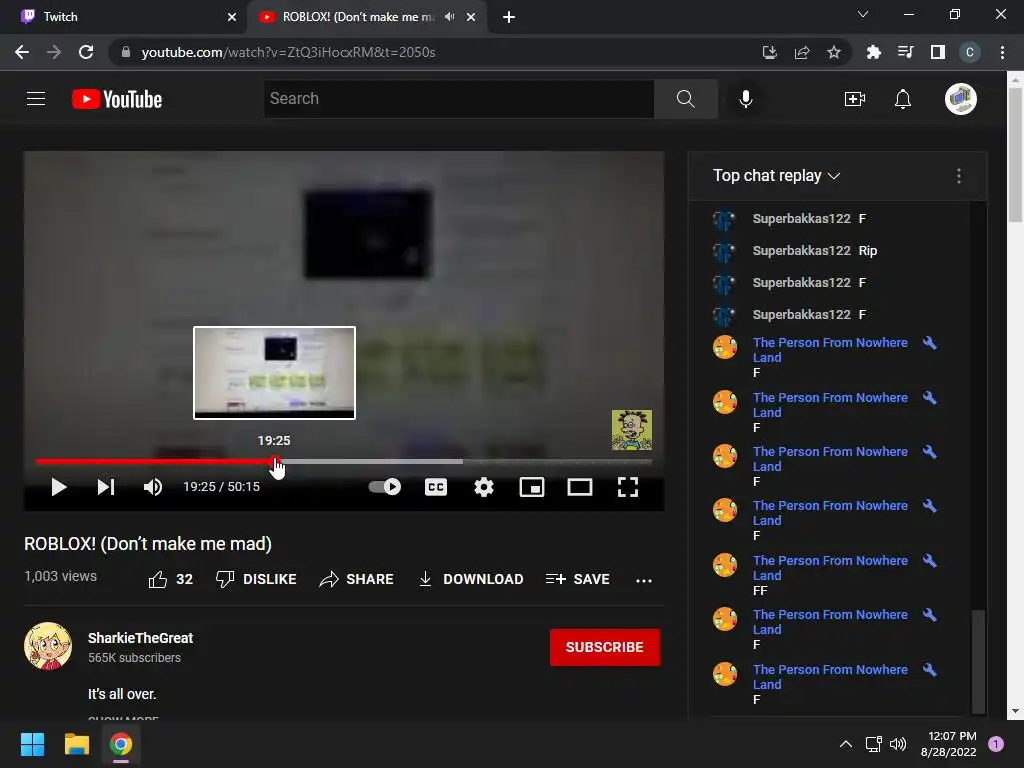Open SharkieTheGreat channel name link
This screenshot has height=768, width=1024.
140,638
